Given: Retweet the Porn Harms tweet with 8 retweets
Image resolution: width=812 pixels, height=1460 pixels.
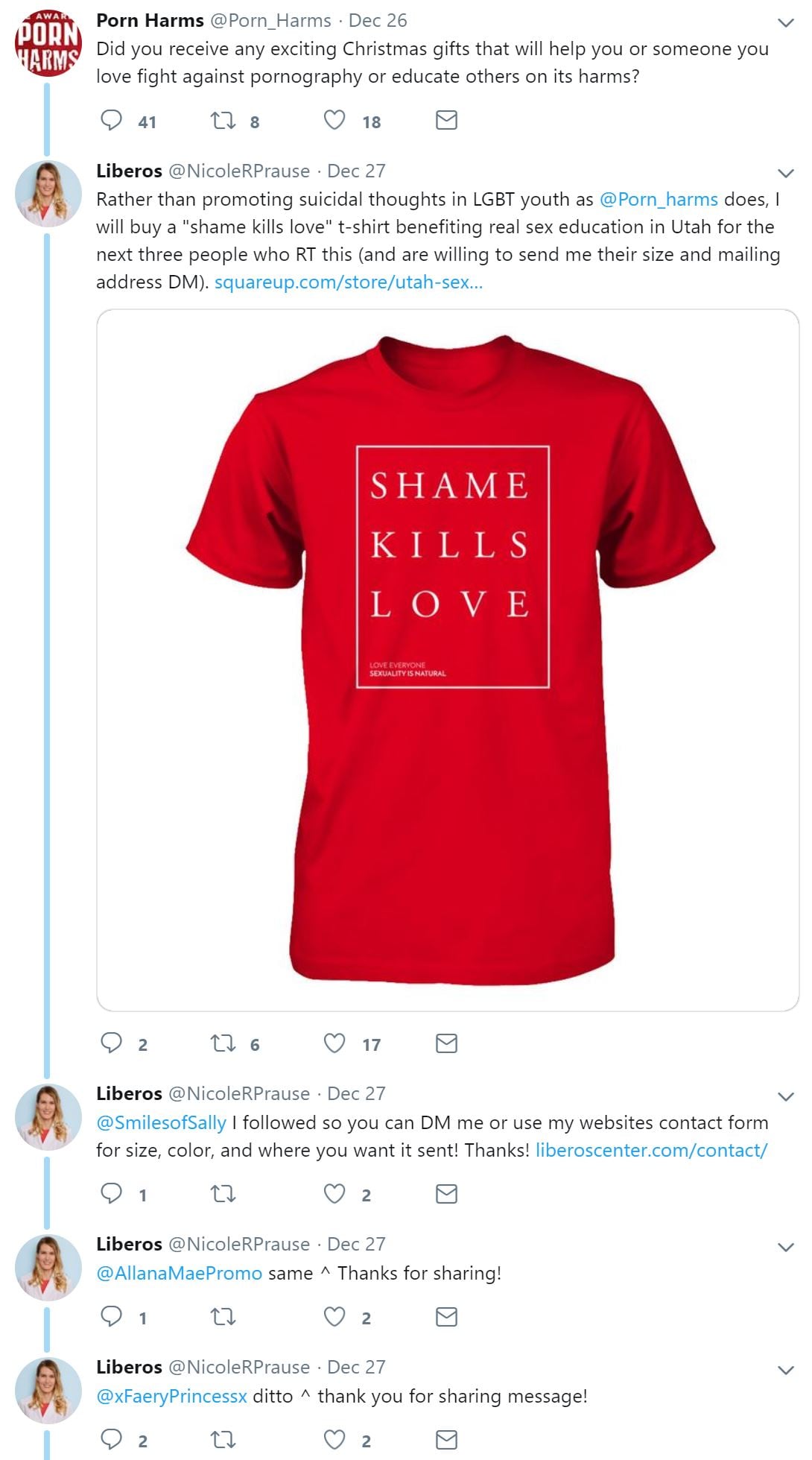Looking at the screenshot, I should click(223, 120).
